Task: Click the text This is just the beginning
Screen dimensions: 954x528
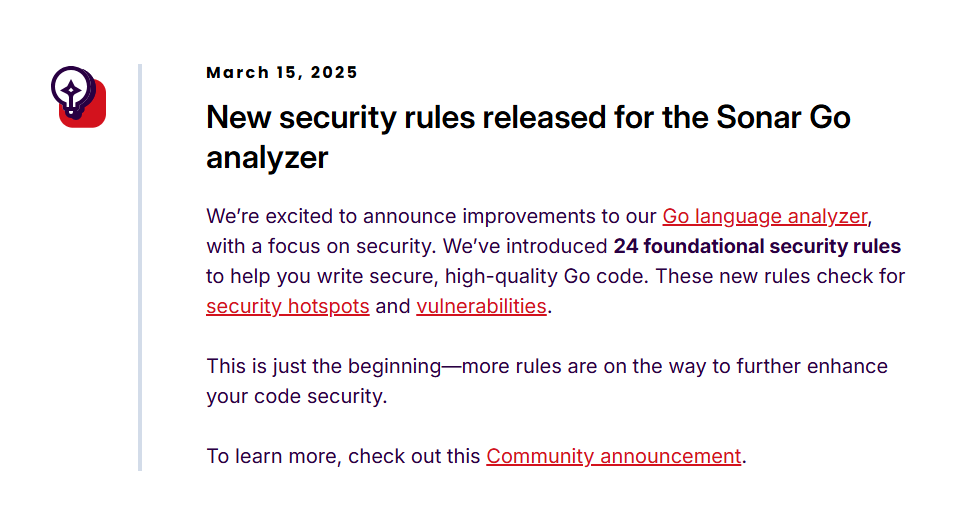Action: pyautogui.click(x=324, y=366)
